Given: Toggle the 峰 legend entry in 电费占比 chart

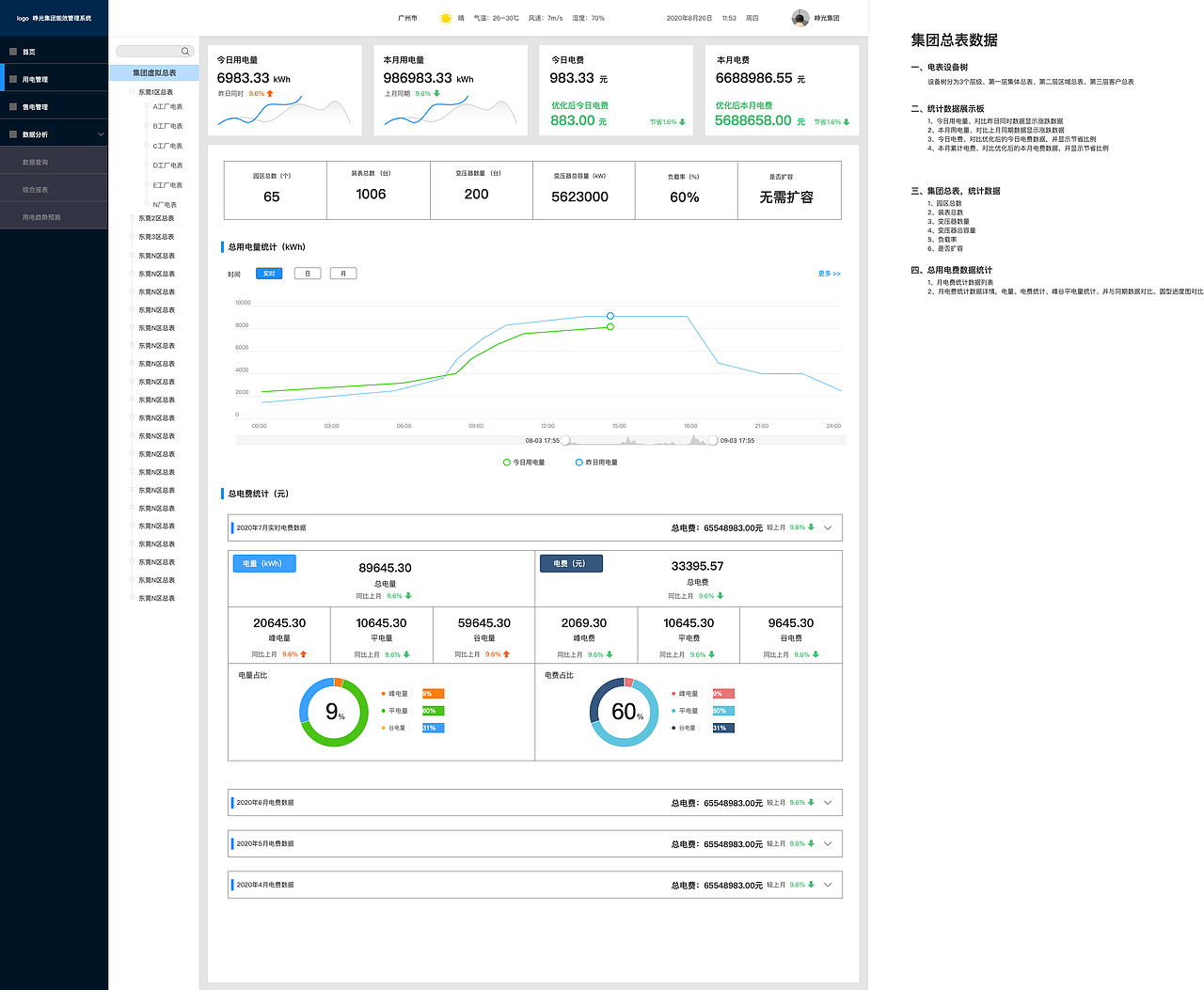Looking at the screenshot, I should pyautogui.click(x=685, y=694).
